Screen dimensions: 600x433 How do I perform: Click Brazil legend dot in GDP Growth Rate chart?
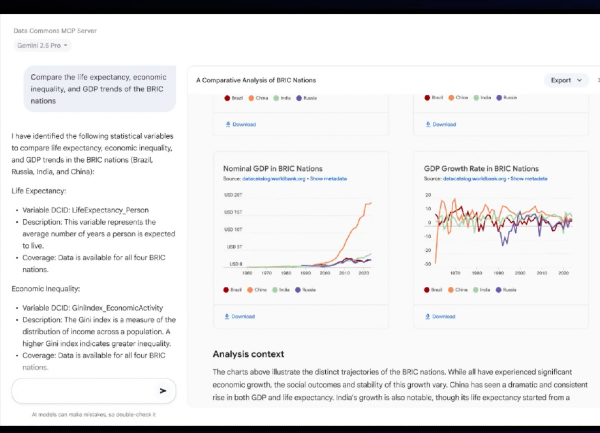(427, 290)
